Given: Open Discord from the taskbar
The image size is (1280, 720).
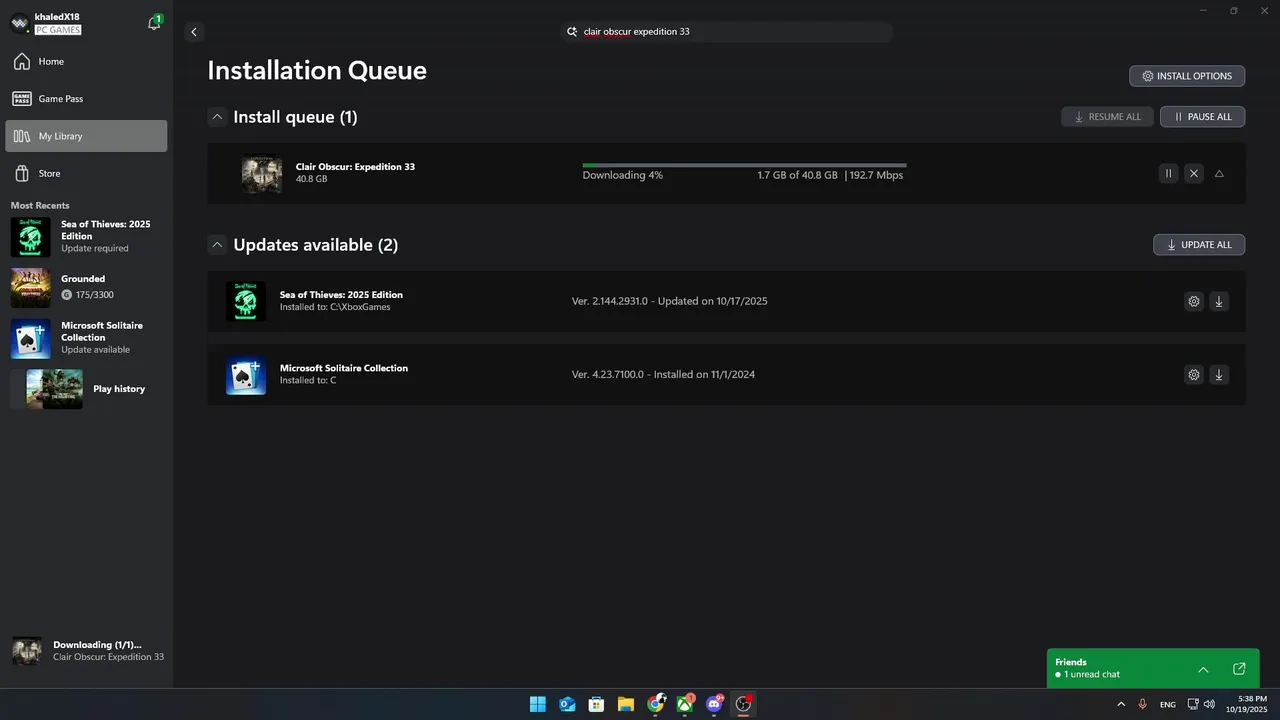Looking at the screenshot, I should 714,704.
